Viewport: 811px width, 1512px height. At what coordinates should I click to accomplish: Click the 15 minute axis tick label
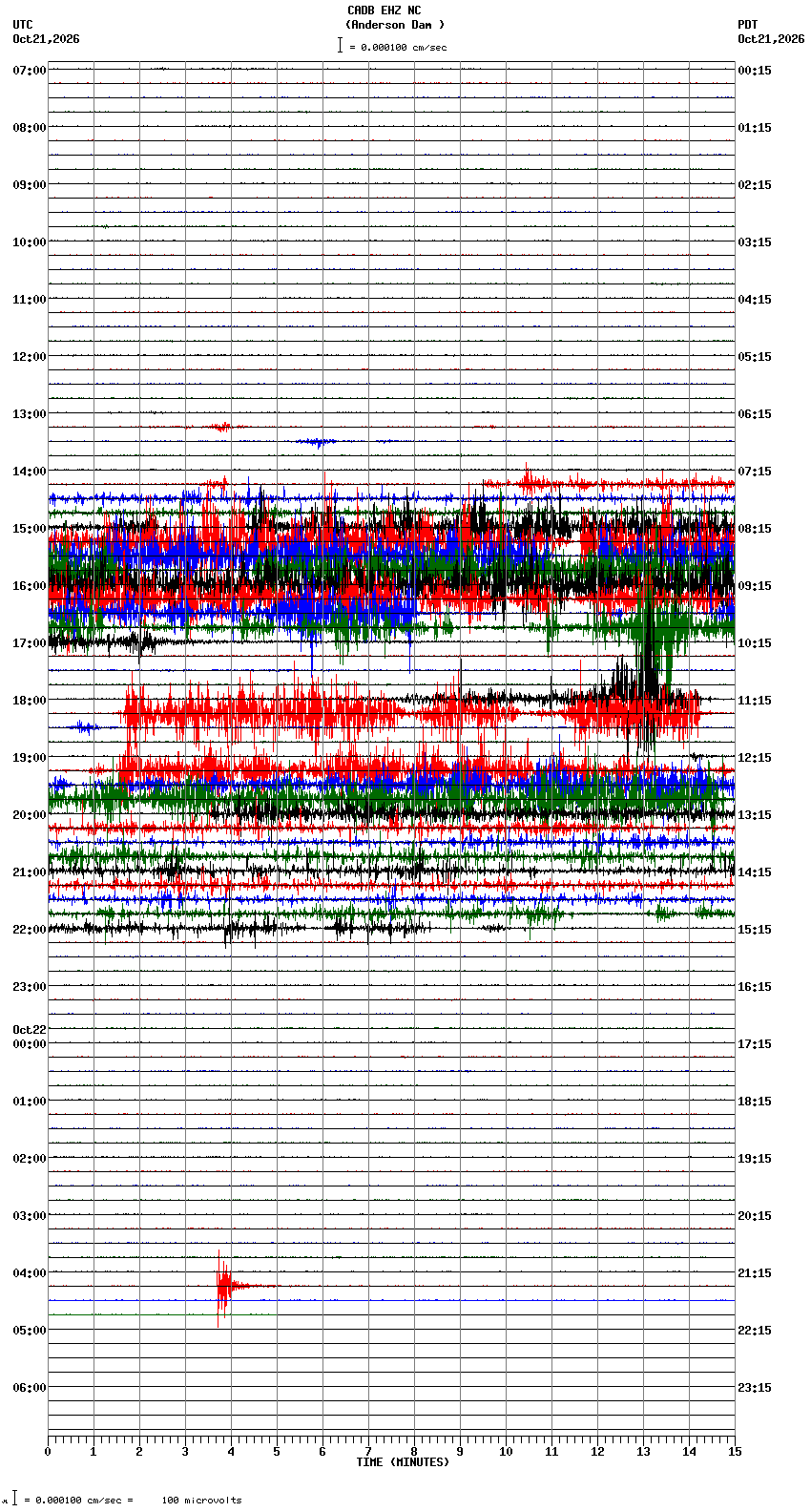coord(735,1452)
